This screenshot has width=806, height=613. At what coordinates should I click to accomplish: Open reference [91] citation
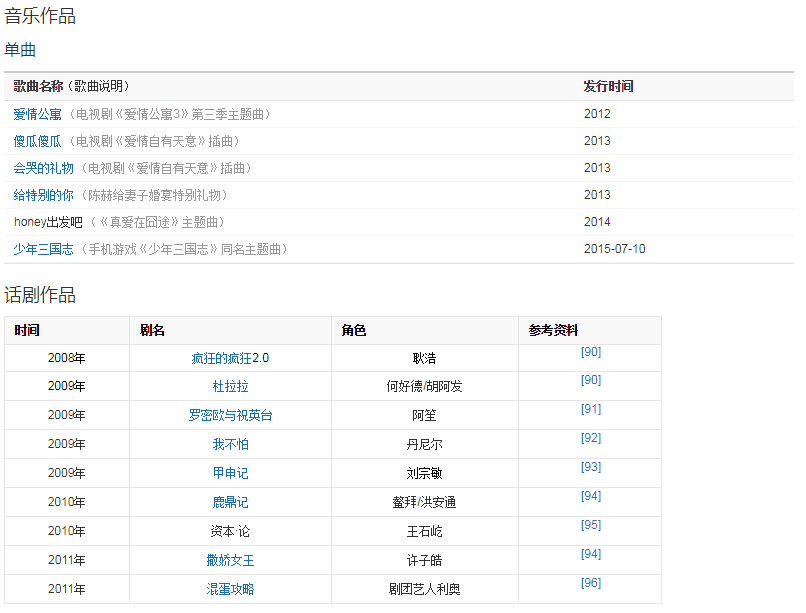[x=590, y=409]
